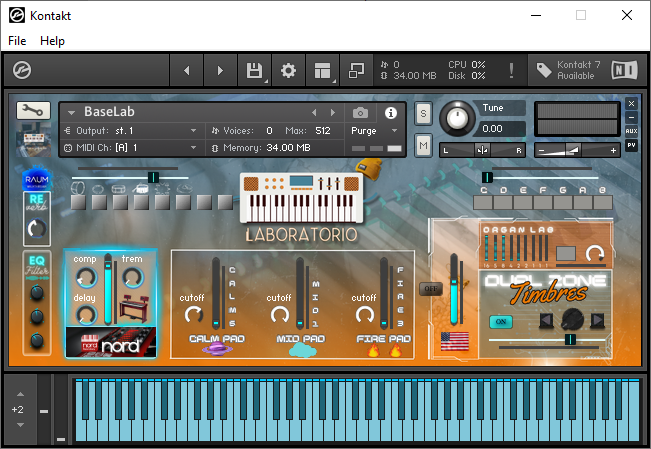Image resolution: width=651 pixels, height=449 pixels.
Task: Expand the BaseLab instrument name dropdown
Action: (71, 113)
